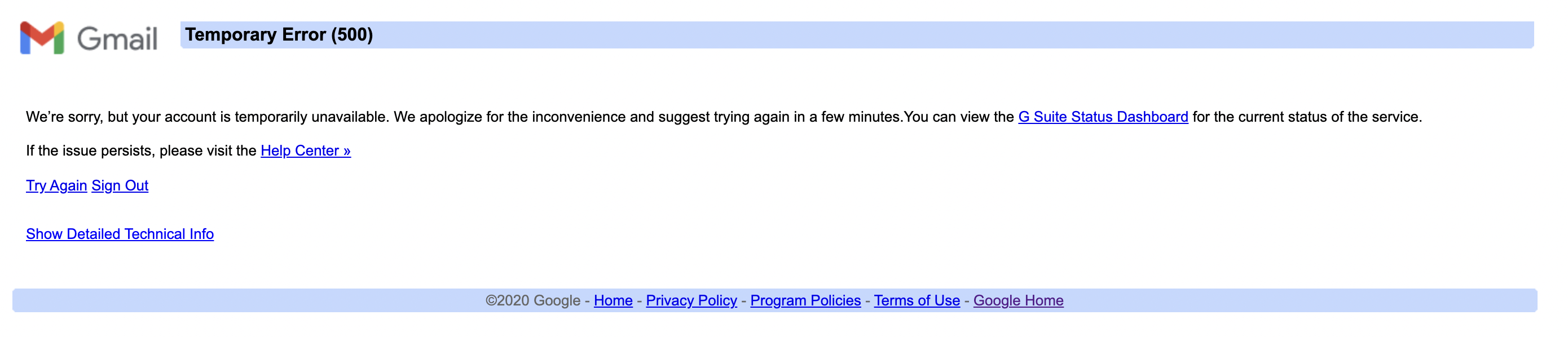The width and height of the screenshot is (1568, 337).
Task: Open the Privacy Policy footer link
Action: coord(691,300)
